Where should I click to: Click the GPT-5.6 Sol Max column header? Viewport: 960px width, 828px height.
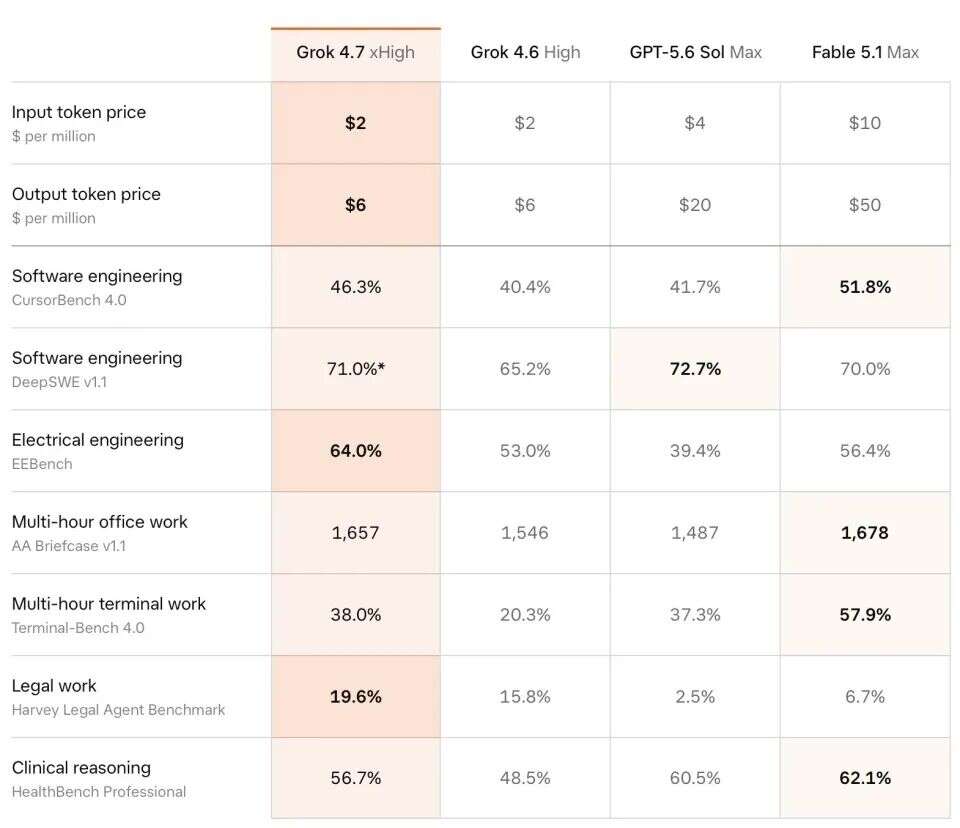coord(696,53)
